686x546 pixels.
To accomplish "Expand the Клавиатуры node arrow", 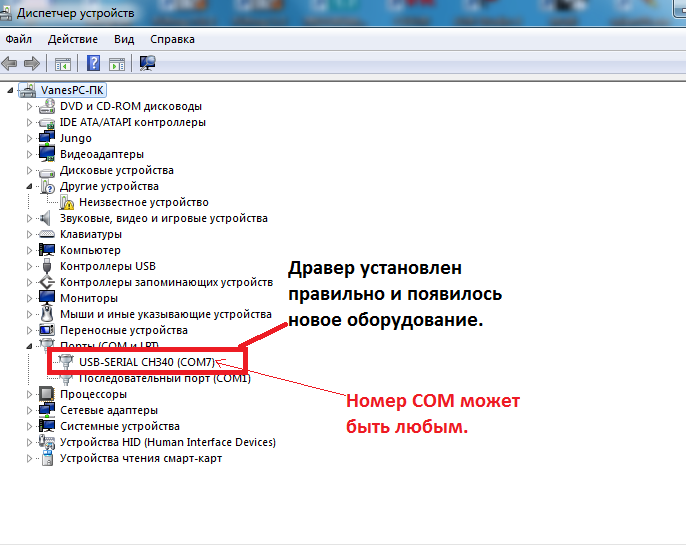I will pyautogui.click(x=29, y=234).
